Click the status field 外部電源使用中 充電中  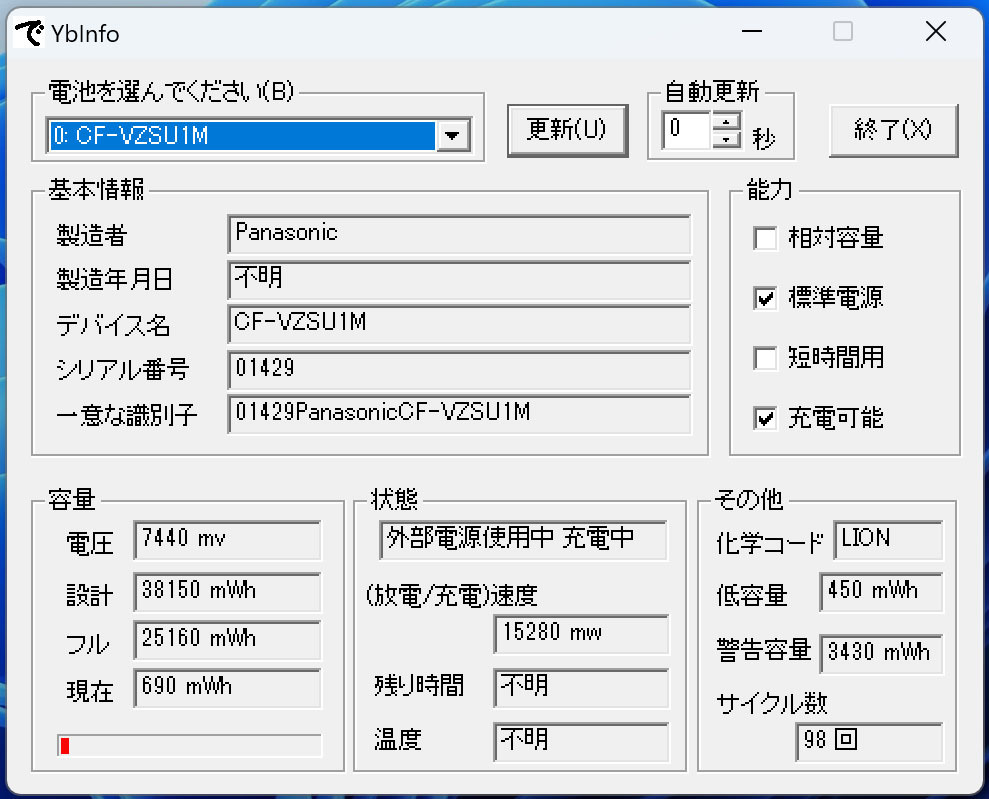pos(523,540)
